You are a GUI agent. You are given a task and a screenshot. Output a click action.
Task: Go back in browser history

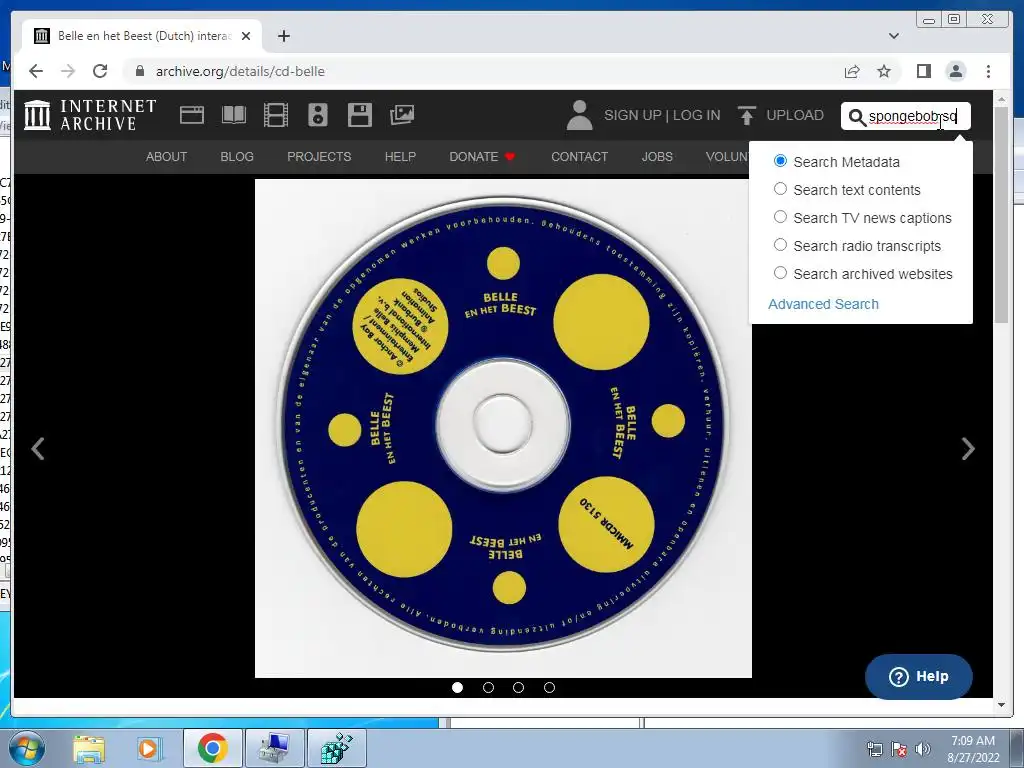click(36, 71)
